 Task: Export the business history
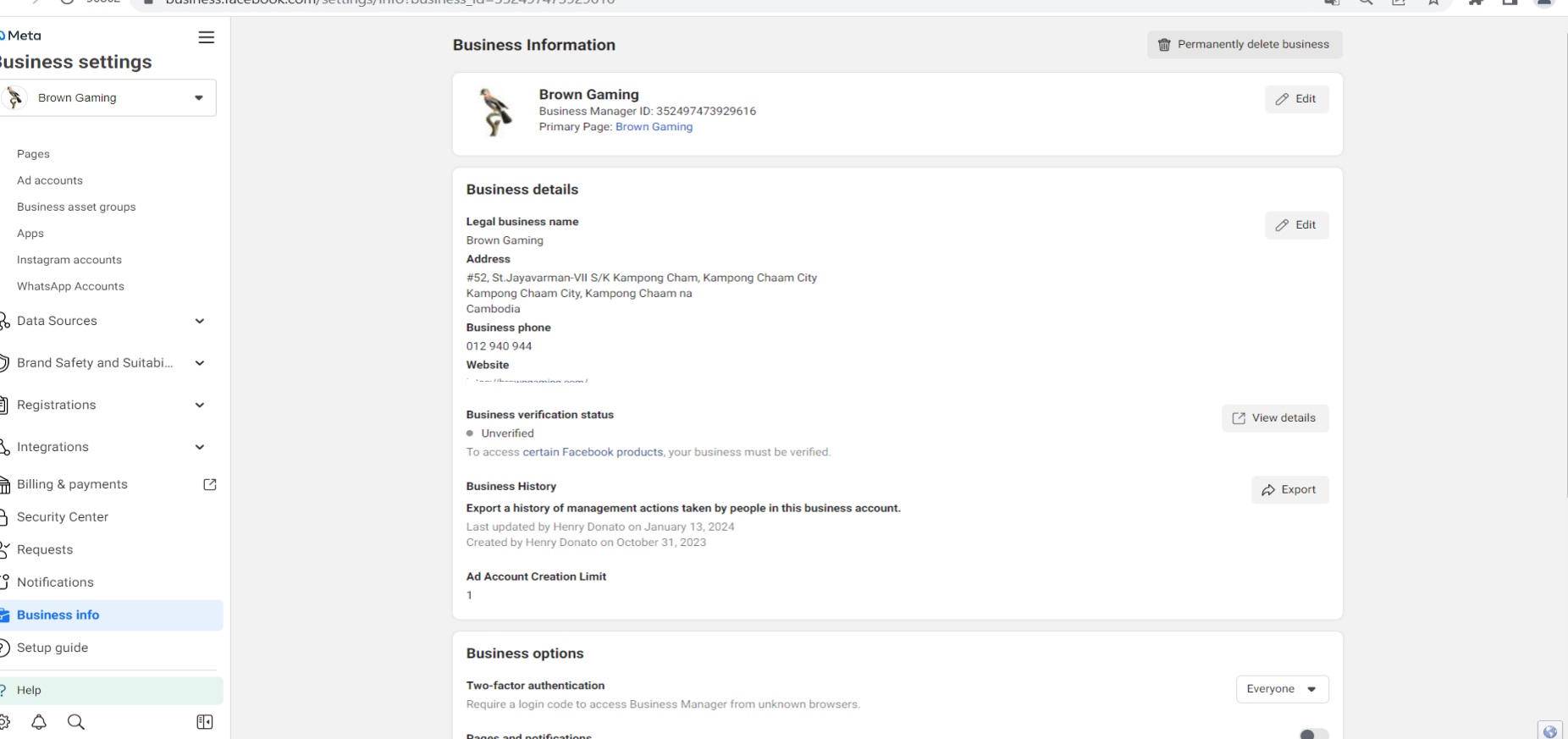[x=1289, y=490]
